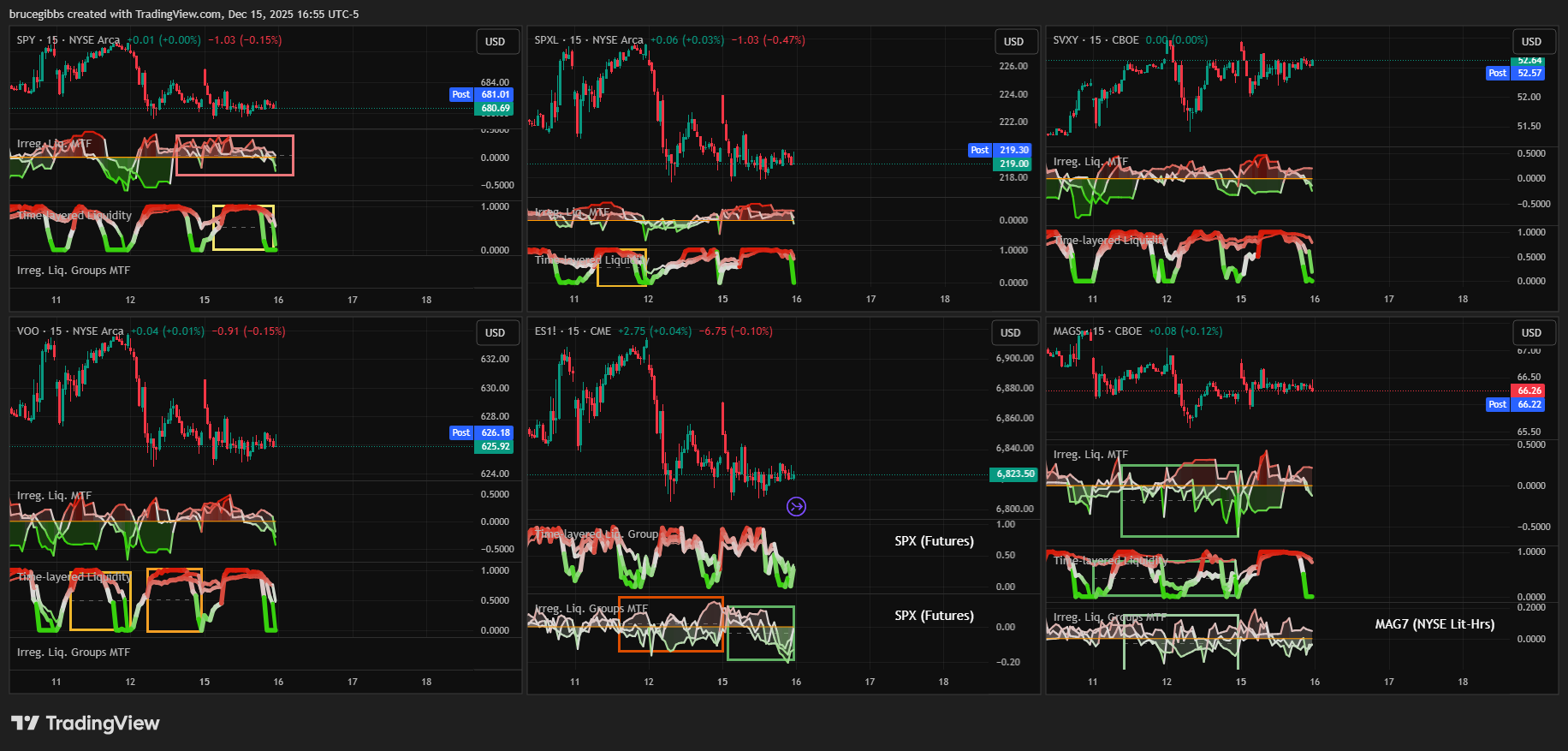This screenshot has width=1568, height=751.
Task: Click the Post badge on the SVXY chart
Action: coord(1497,74)
